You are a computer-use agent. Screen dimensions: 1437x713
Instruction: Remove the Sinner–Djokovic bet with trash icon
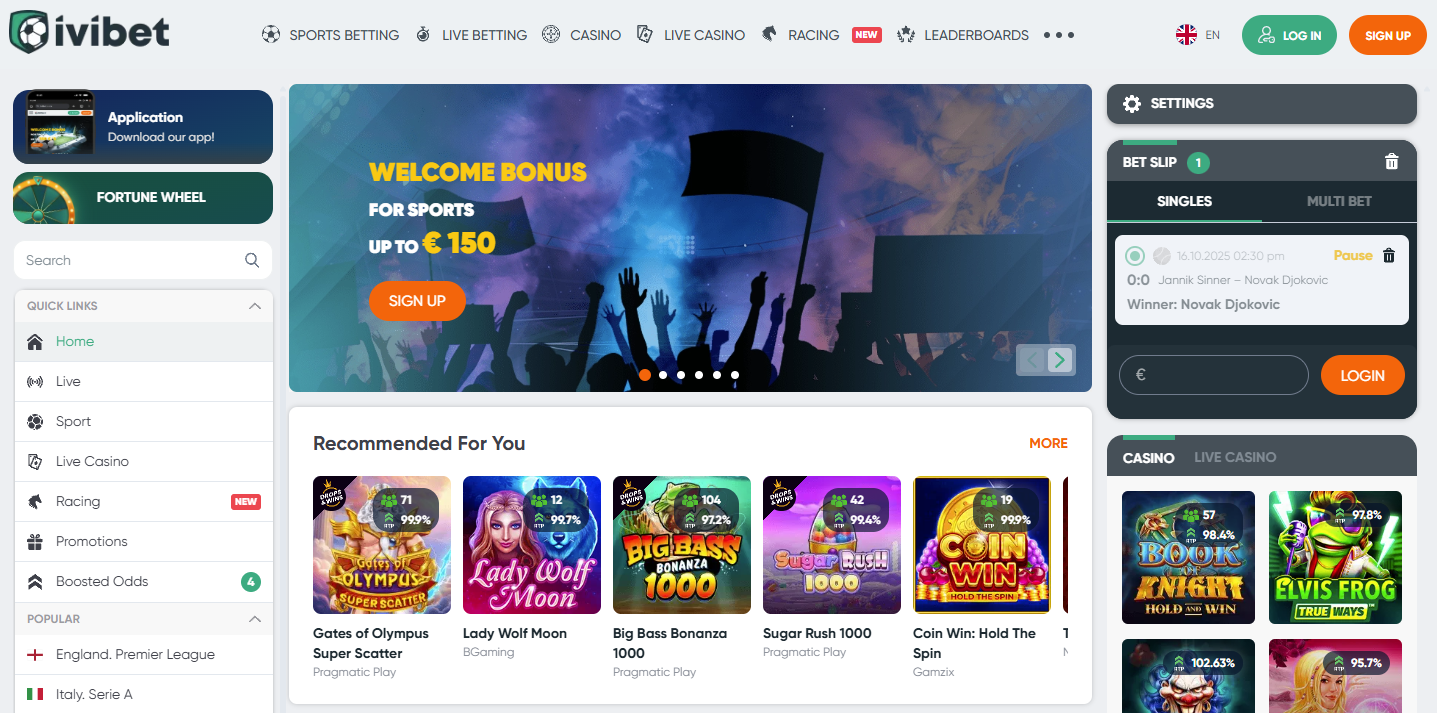pos(1388,255)
